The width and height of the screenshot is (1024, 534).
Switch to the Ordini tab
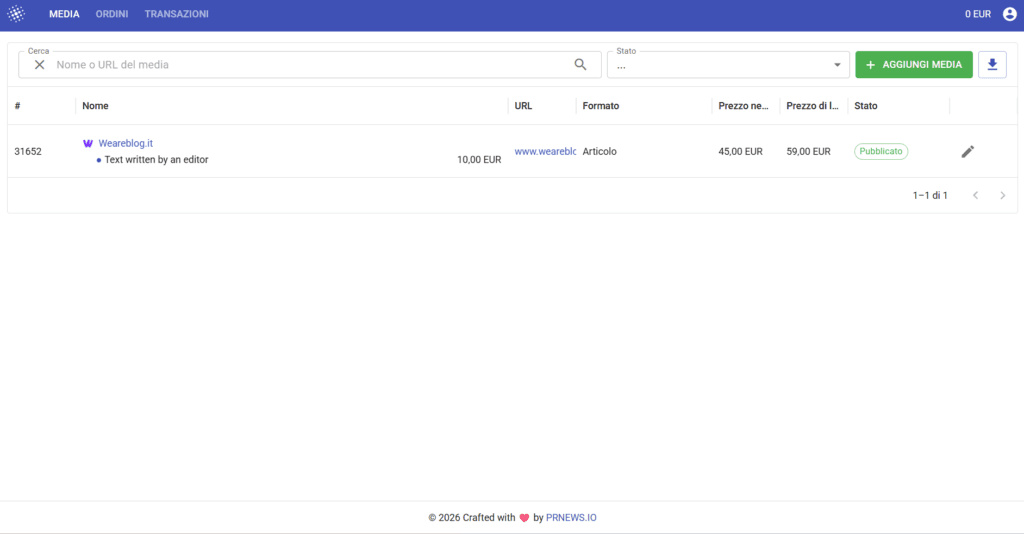click(112, 14)
